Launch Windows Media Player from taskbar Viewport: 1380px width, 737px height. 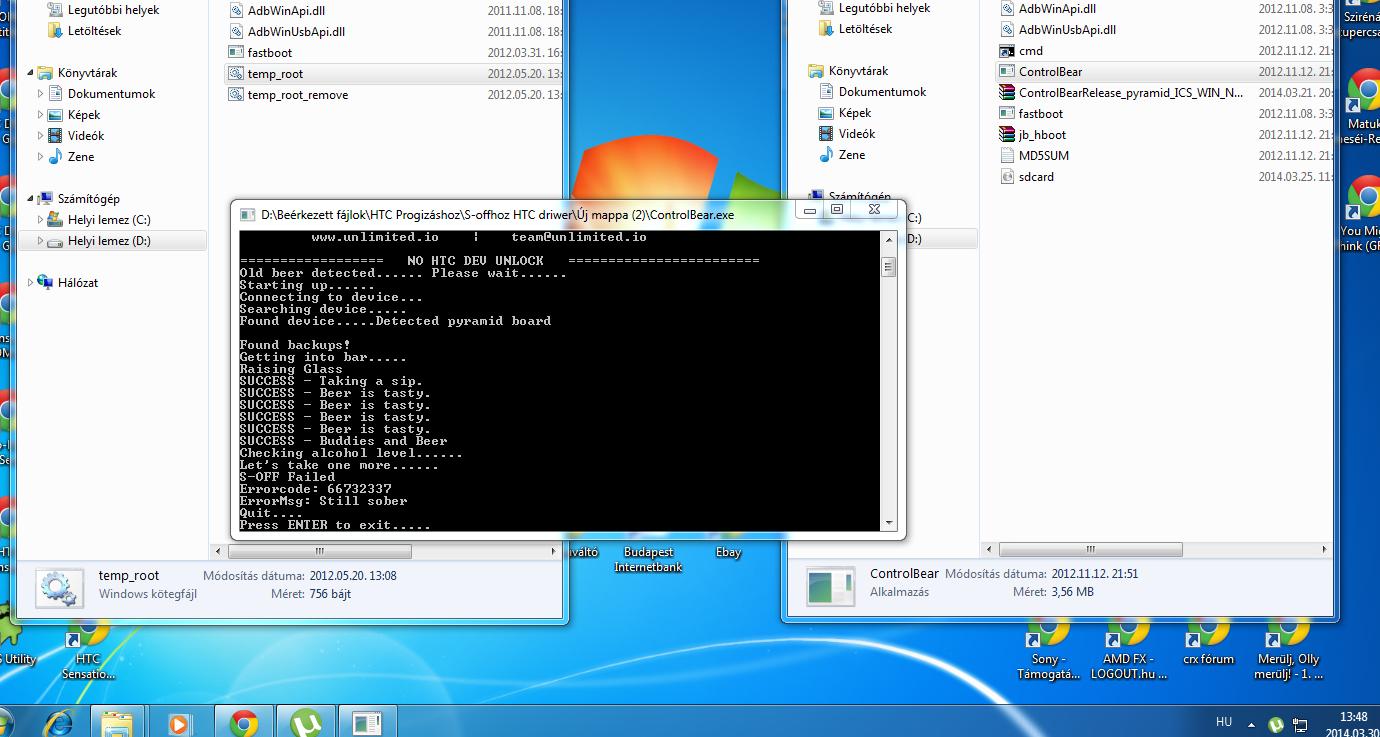click(x=180, y=722)
